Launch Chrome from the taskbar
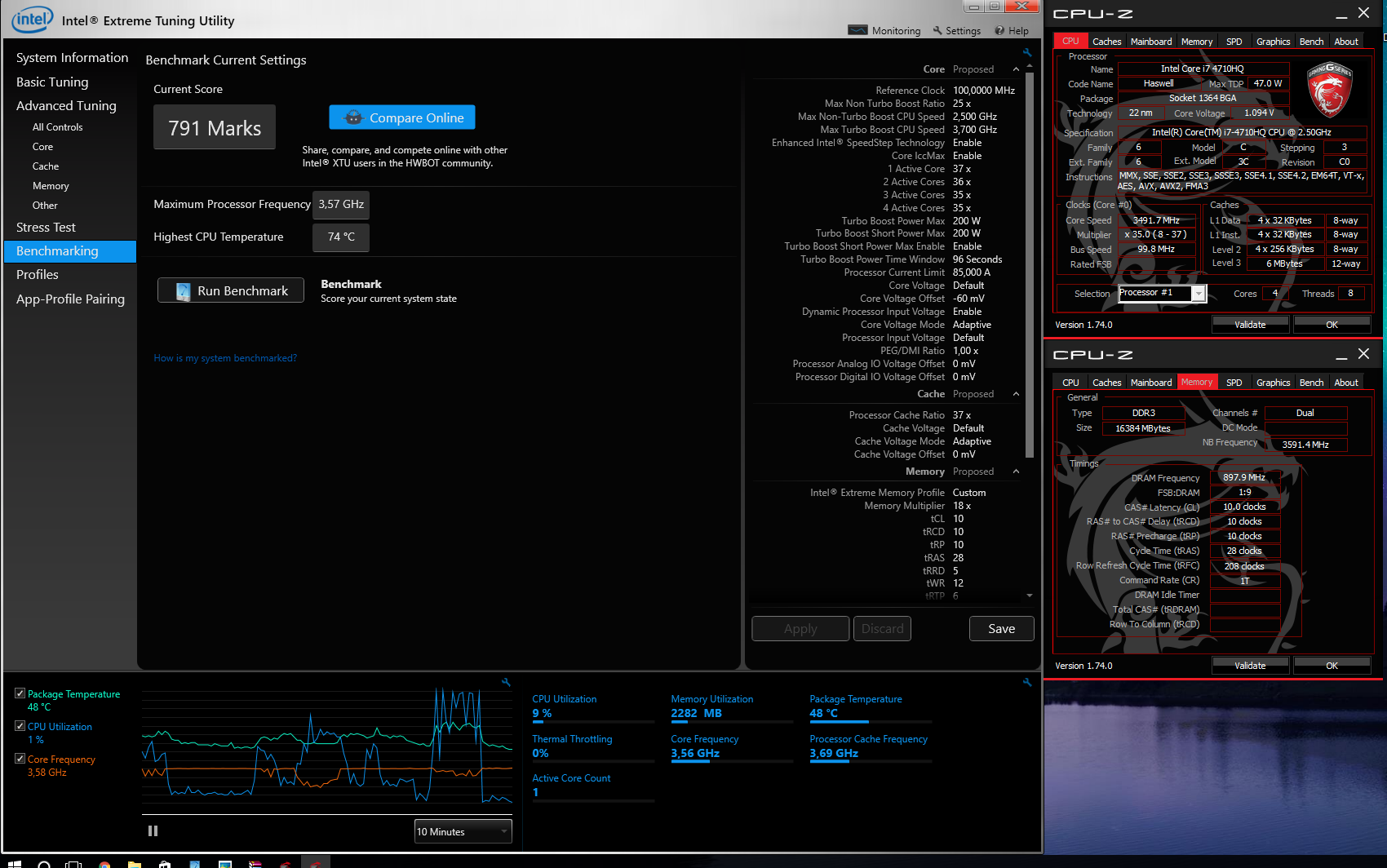Image resolution: width=1387 pixels, height=868 pixels. 104,864
